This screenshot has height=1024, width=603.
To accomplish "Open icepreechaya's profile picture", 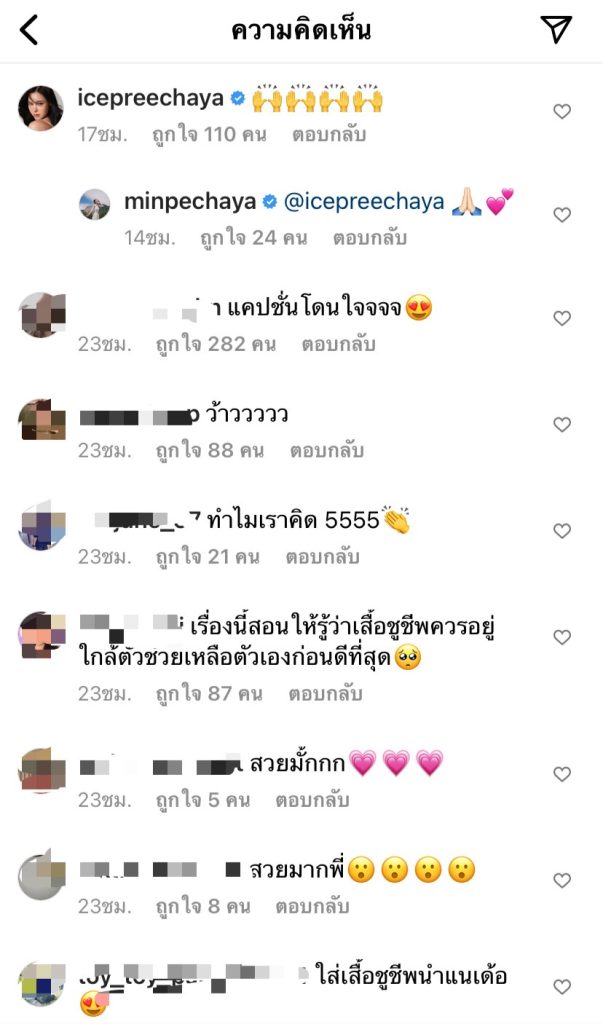I will click(41, 108).
